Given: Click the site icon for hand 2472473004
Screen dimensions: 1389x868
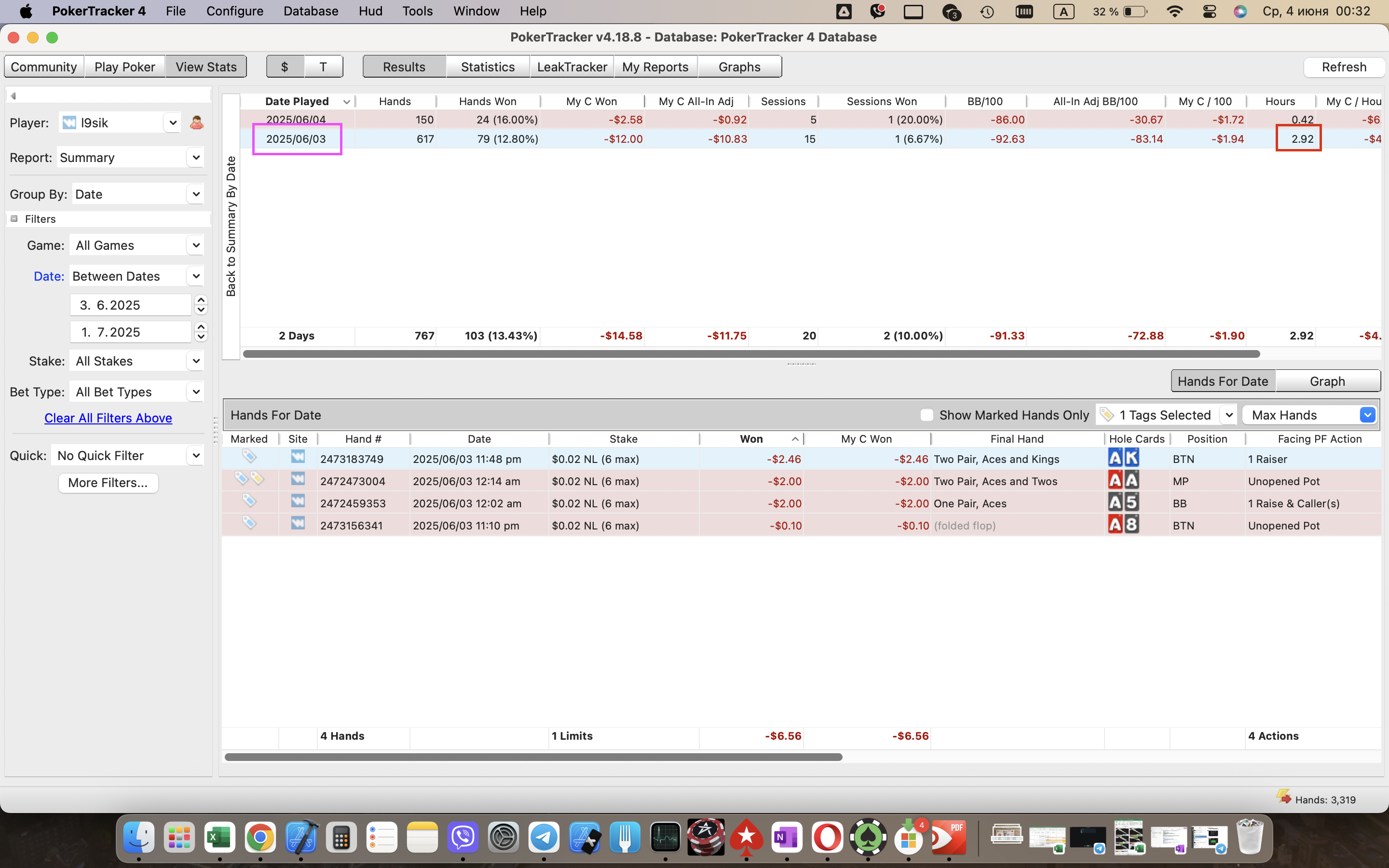Looking at the screenshot, I should 297,479.
